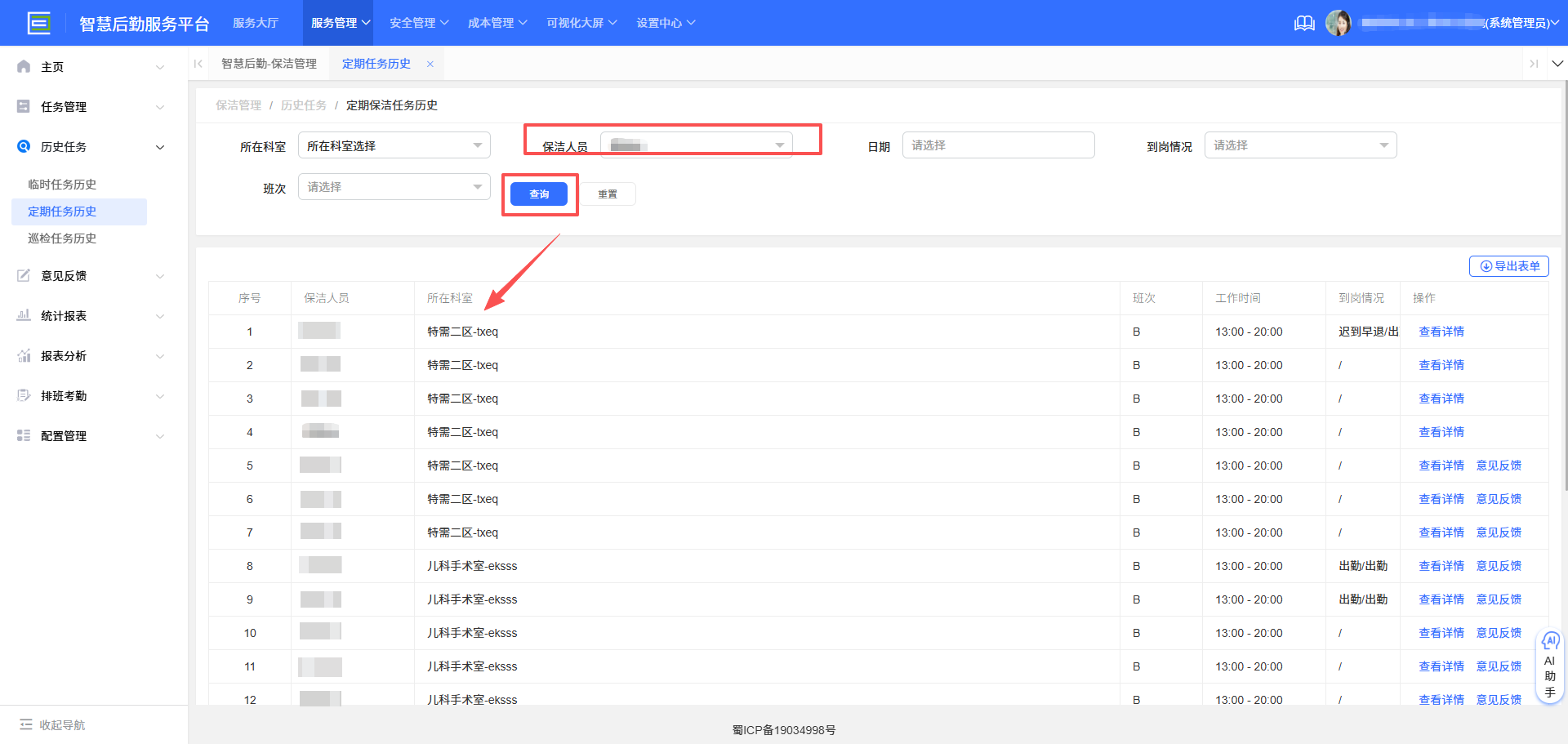Open the 任务管理 sidebar section icon

[x=23, y=106]
